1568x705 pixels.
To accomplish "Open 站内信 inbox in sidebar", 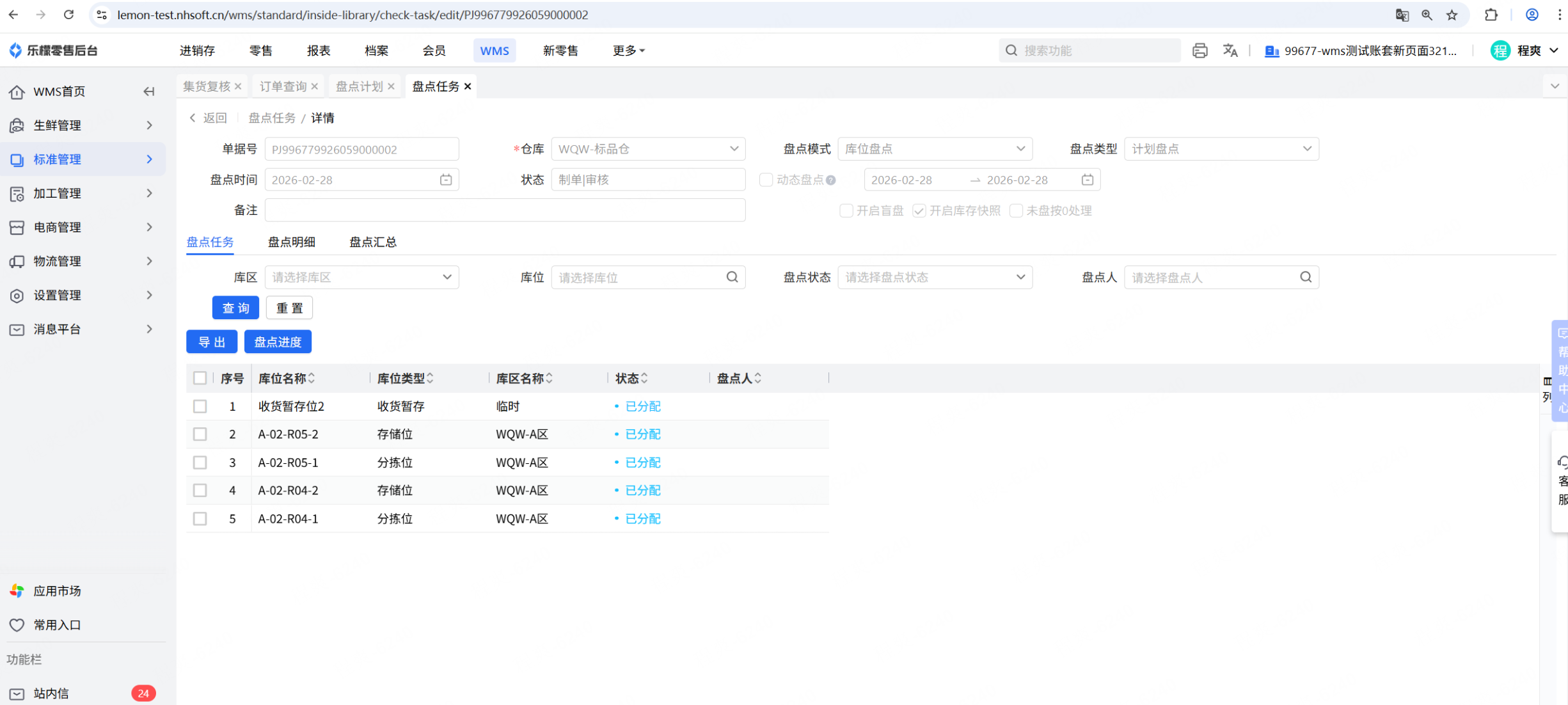I will coord(51,693).
